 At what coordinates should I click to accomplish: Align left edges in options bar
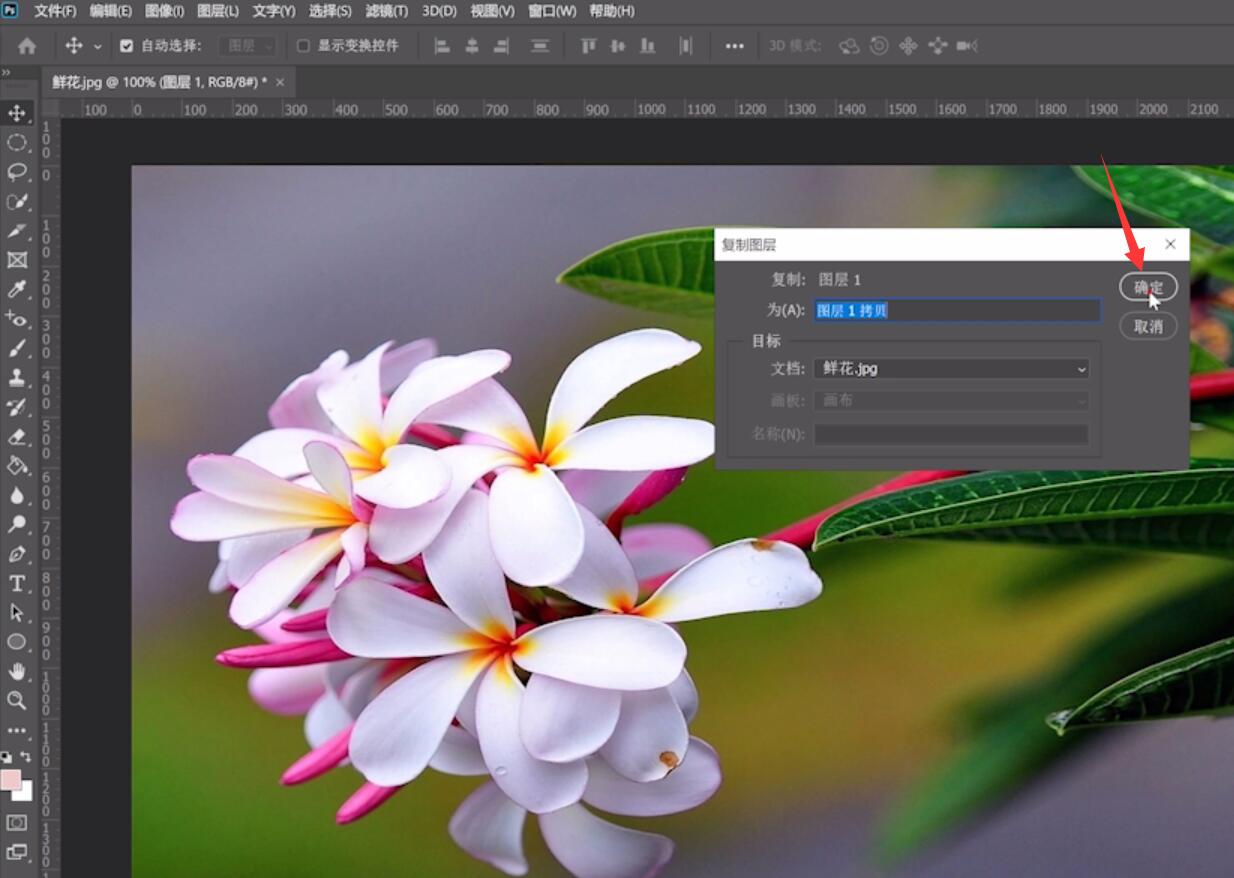click(x=443, y=46)
